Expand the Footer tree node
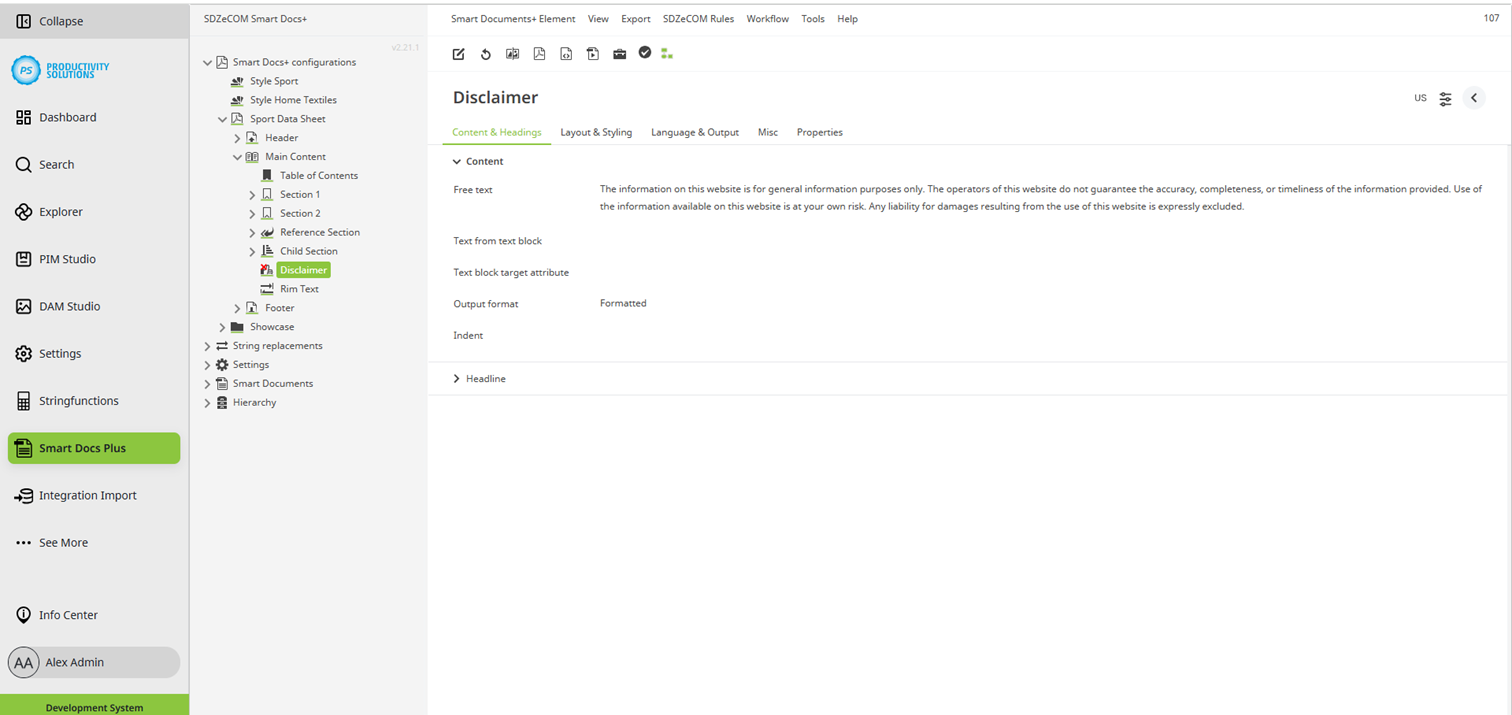This screenshot has height=715, width=1512. tap(238, 309)
